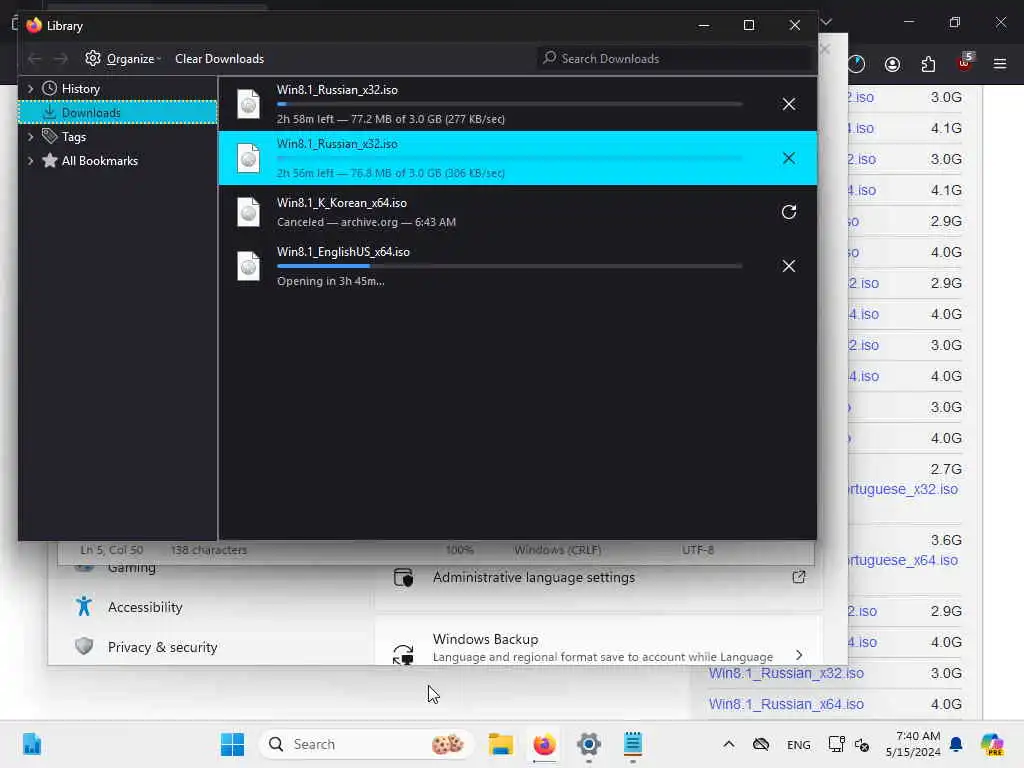
Task: Click the muted volume tray icon
Action: coord(862,745)
